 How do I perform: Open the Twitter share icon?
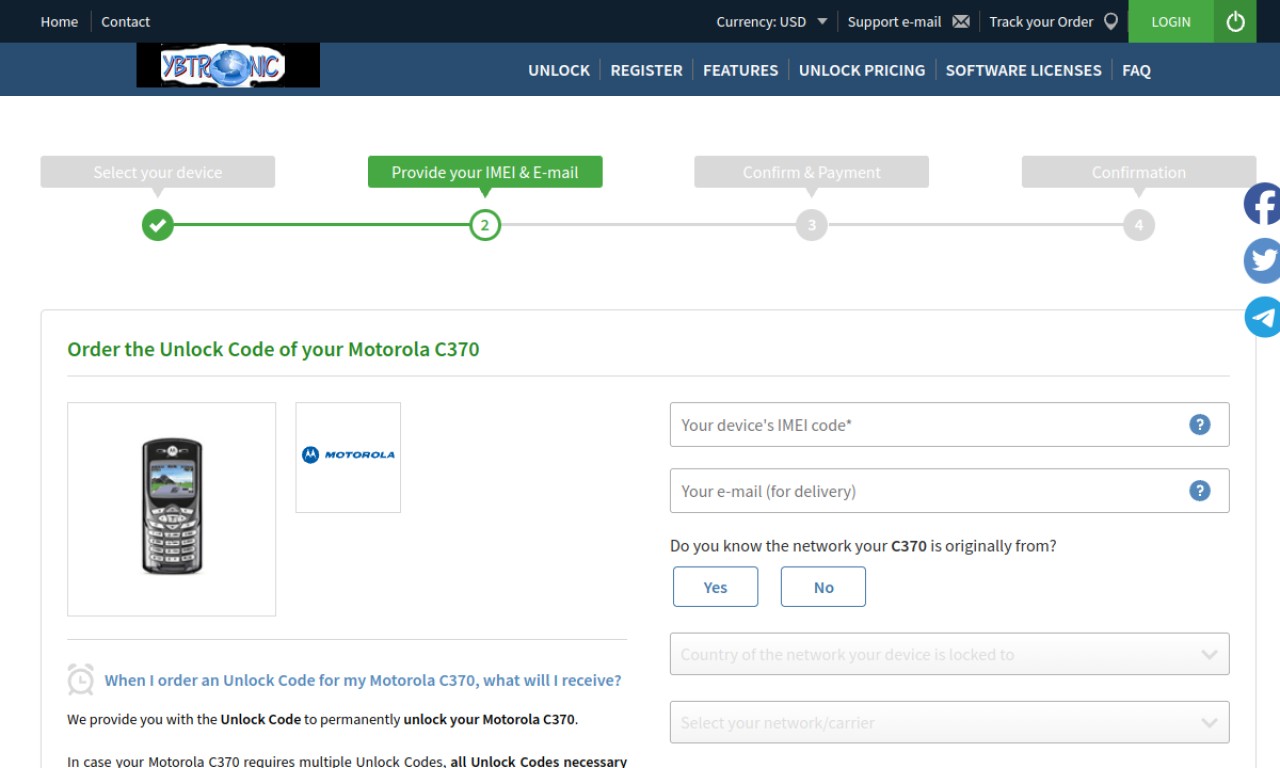pos(1262,261)
